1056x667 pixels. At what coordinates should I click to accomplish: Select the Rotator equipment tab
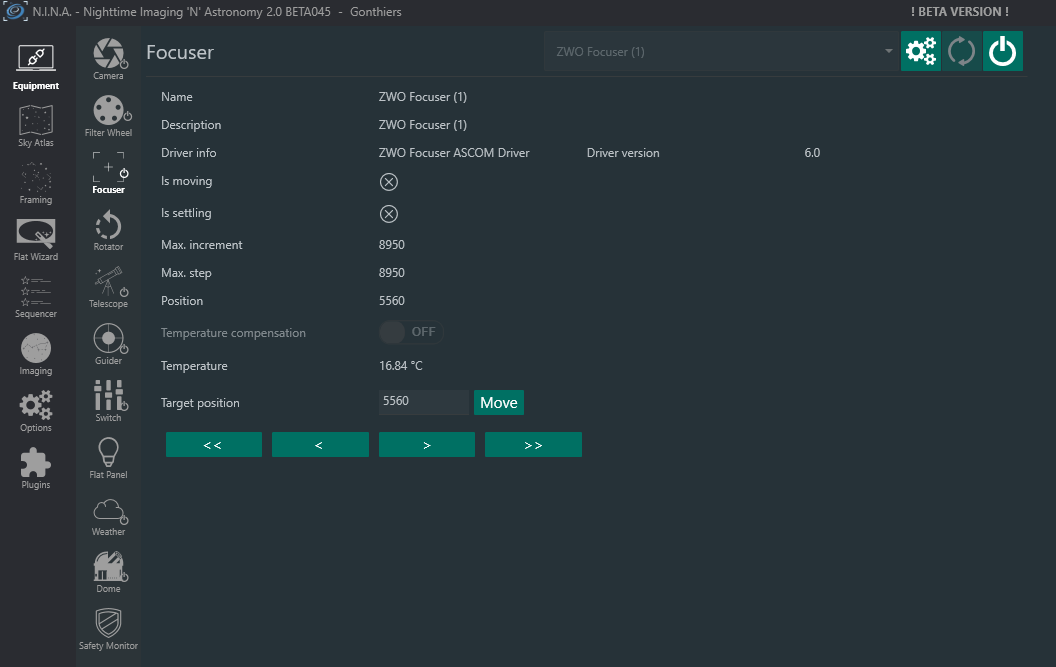[x=108, y=230]
